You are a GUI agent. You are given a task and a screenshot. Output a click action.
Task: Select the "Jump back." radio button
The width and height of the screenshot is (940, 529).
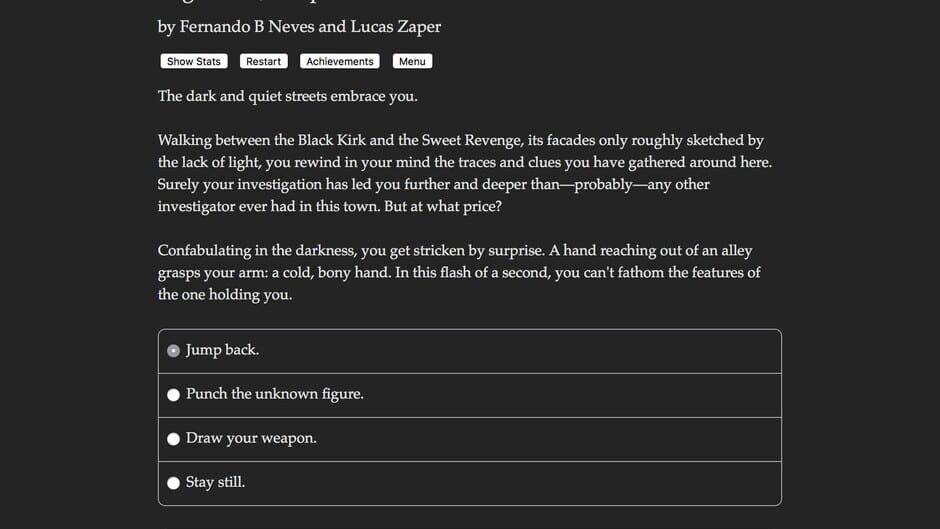click(174, 351)
